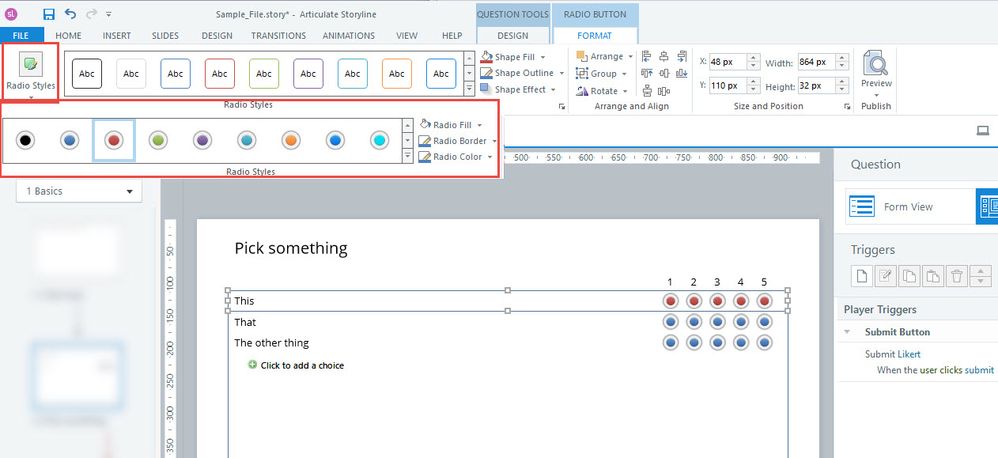Screen dimensions: 998x458
Task: Switch to the Question Tools DESIGN tab
Action: click(512, 36)
